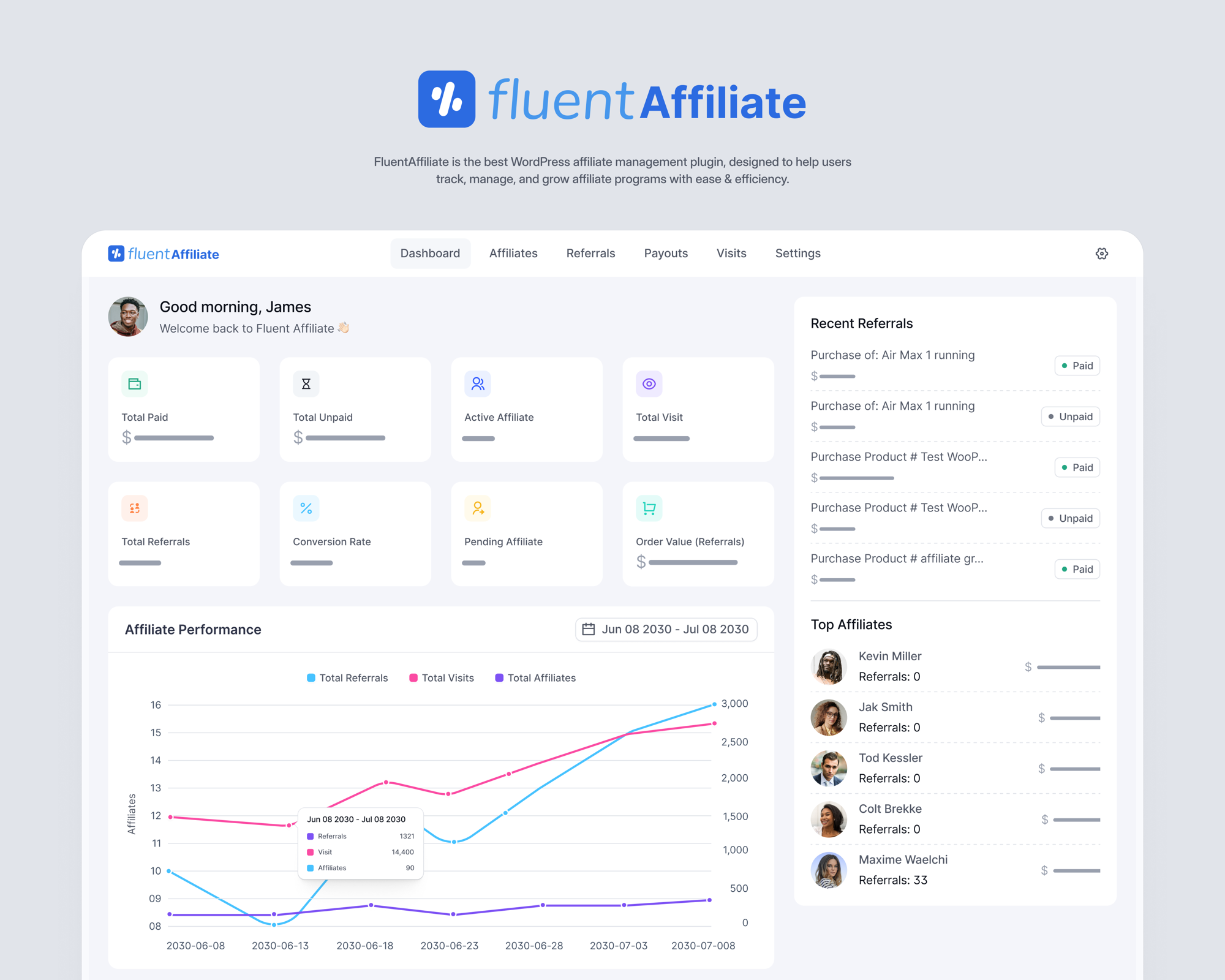Click the Recent Referrals heading
This screenshot has height=980, width=1225.
coord(861,323)
